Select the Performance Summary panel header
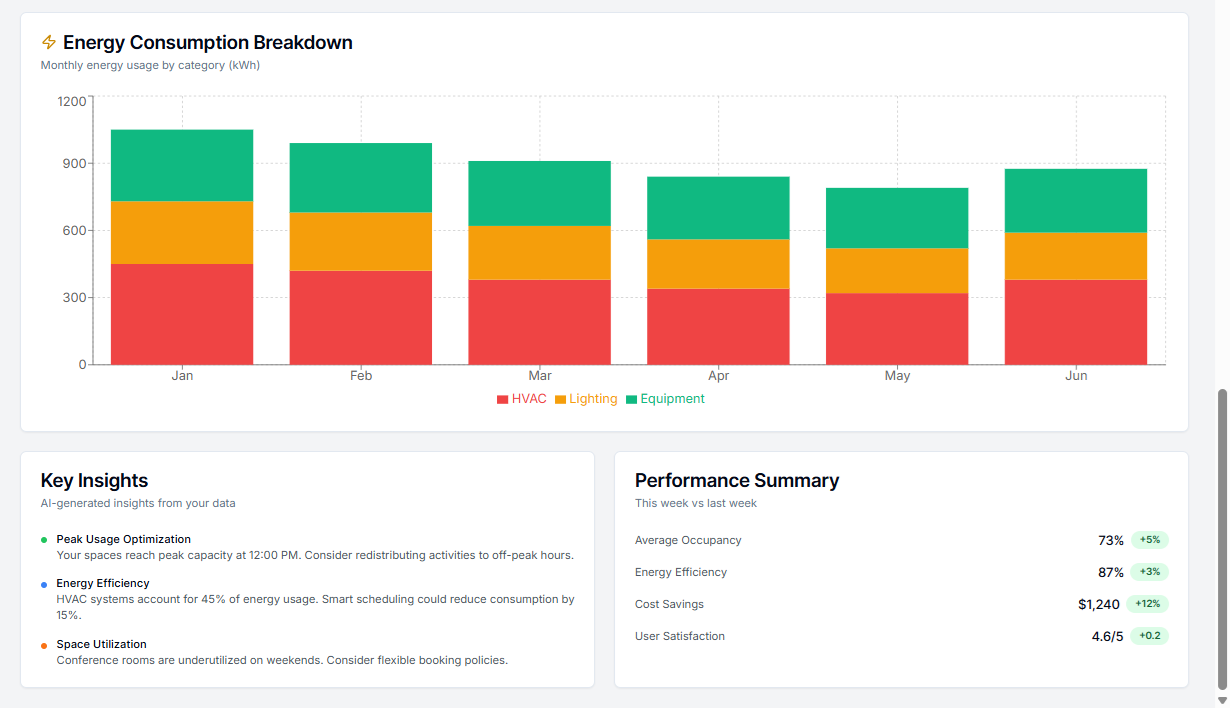 [x=737, y=480]
